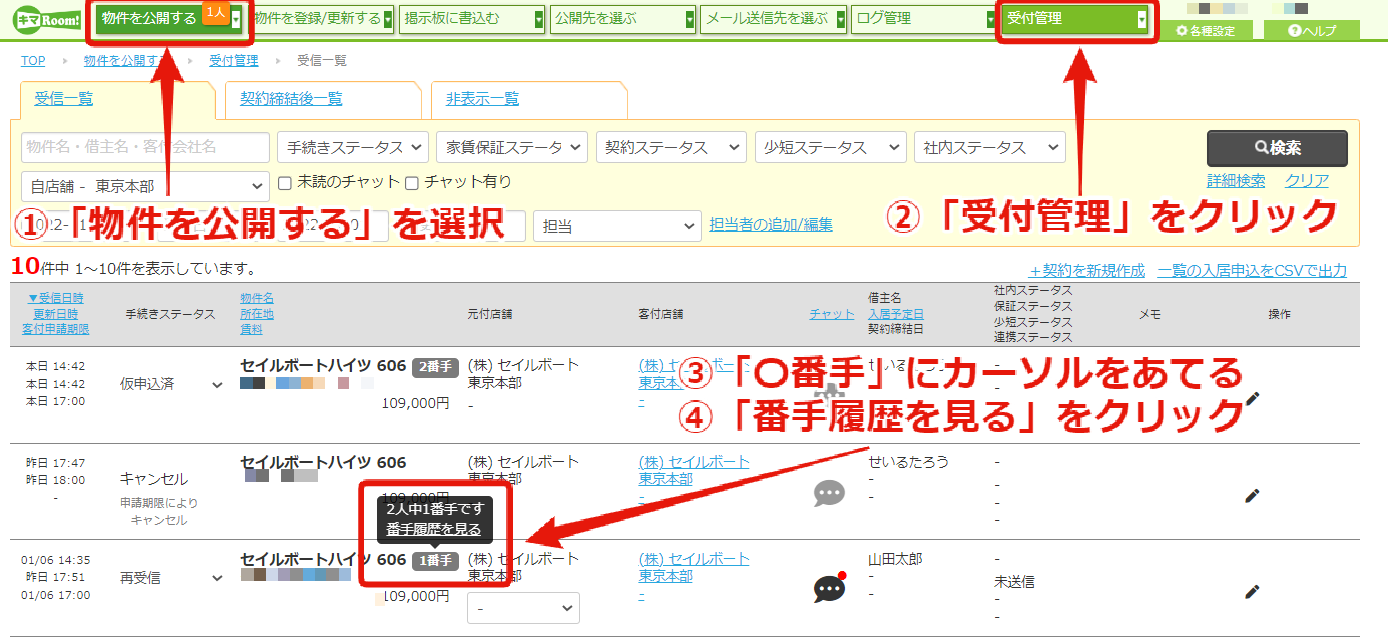
Task: Open 物件を公開する menu
Action: click(x=169, y=18)
